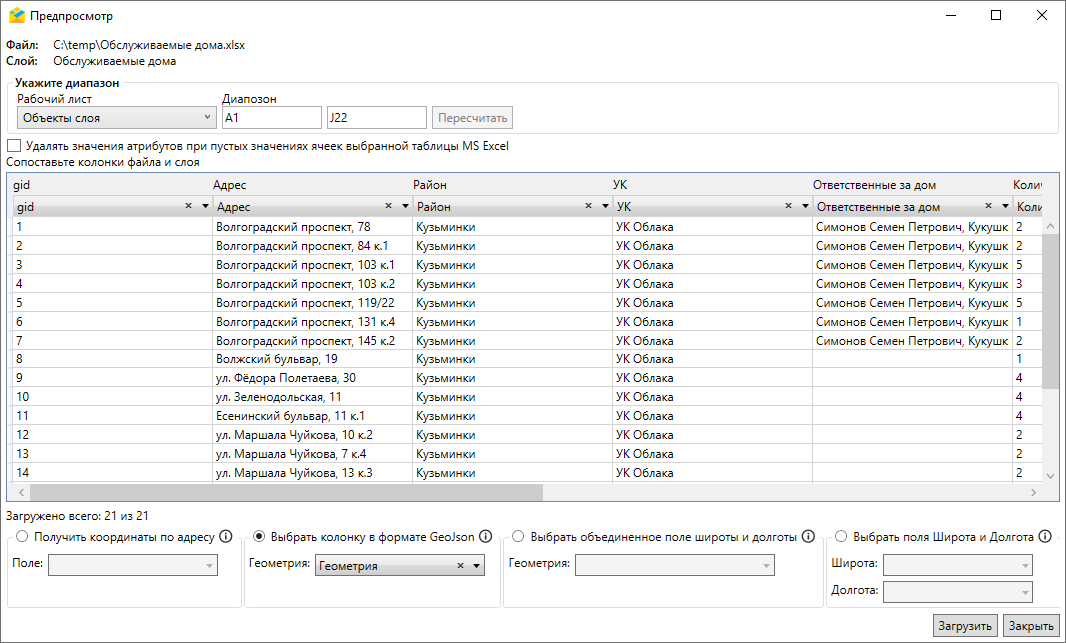
Task: Click info icon beside combined latitude-longitude option
Action: 808,537
